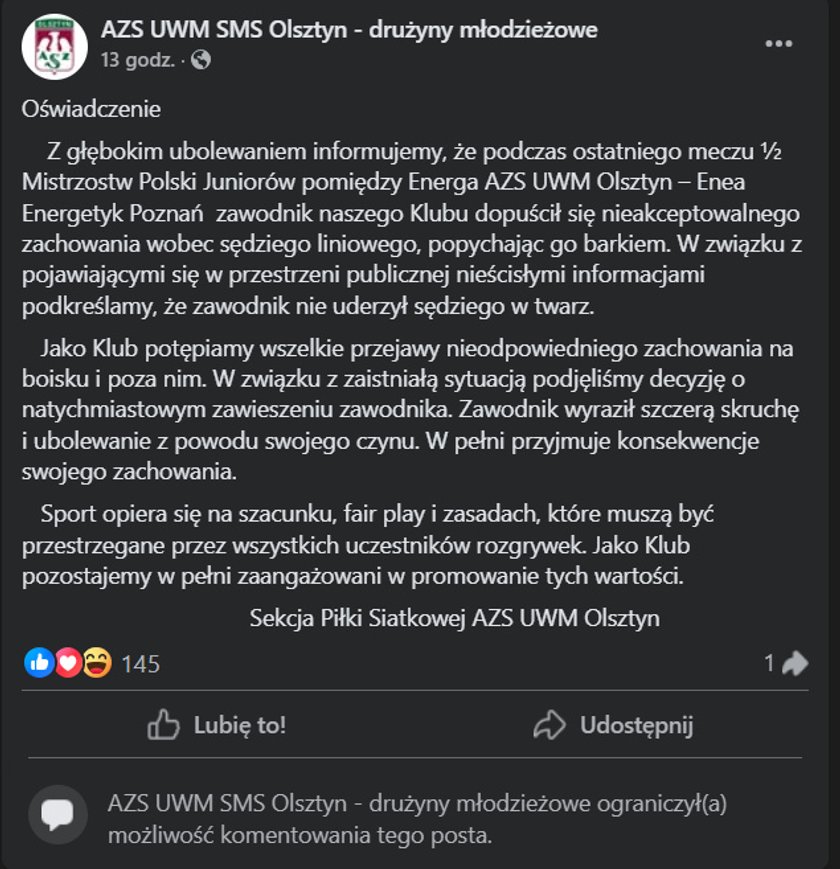Click the paragraph starting 'Jako Klub potępiamy'
The width and height of the screenshot is (840, 869).
(411, 410)
